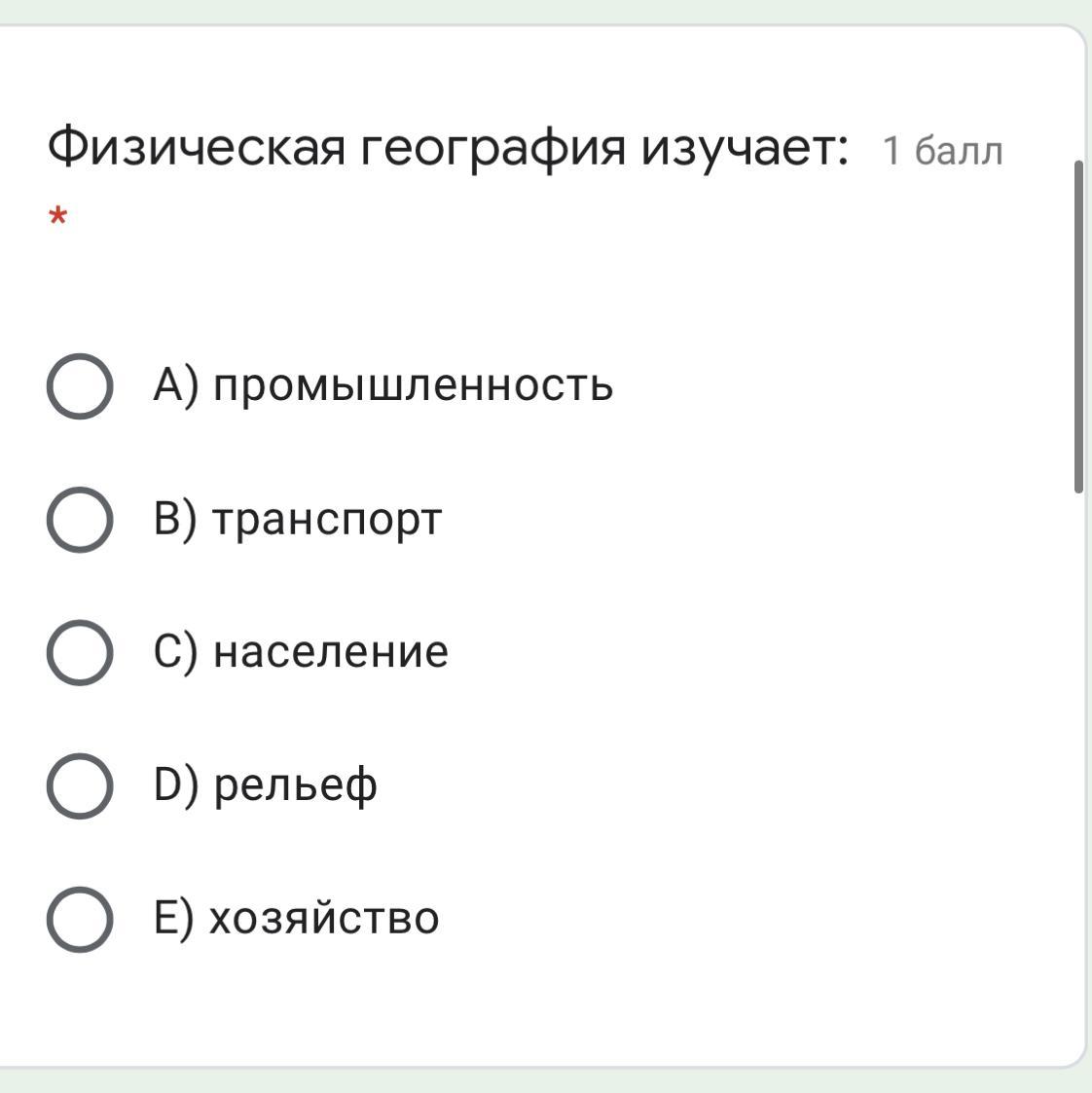Click the red required asterisk
Image resolution: width=1092 pixels, height=1093 pixels.
[x=57, y=215]
